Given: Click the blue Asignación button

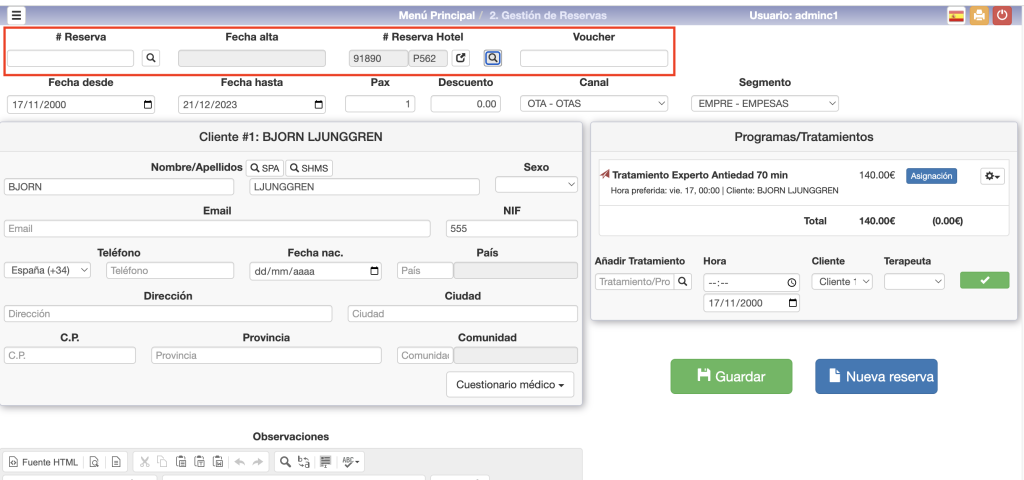Looking at the screenshot, I should (x=931, y=176).
